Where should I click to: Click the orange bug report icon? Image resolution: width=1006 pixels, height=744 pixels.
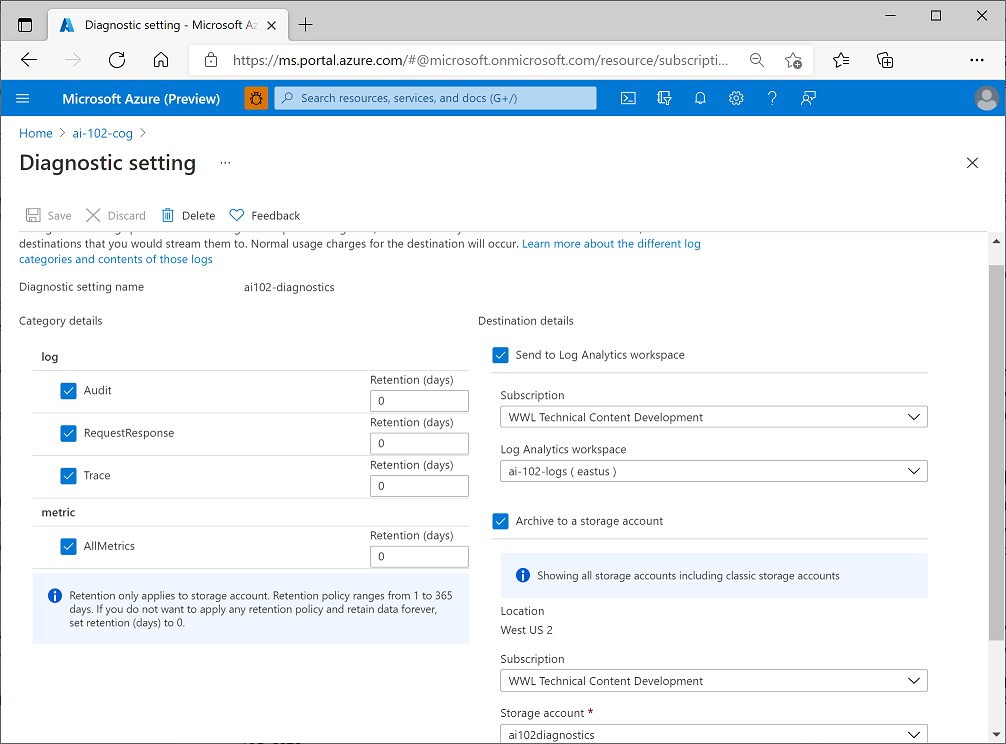(x=256, y=98)
